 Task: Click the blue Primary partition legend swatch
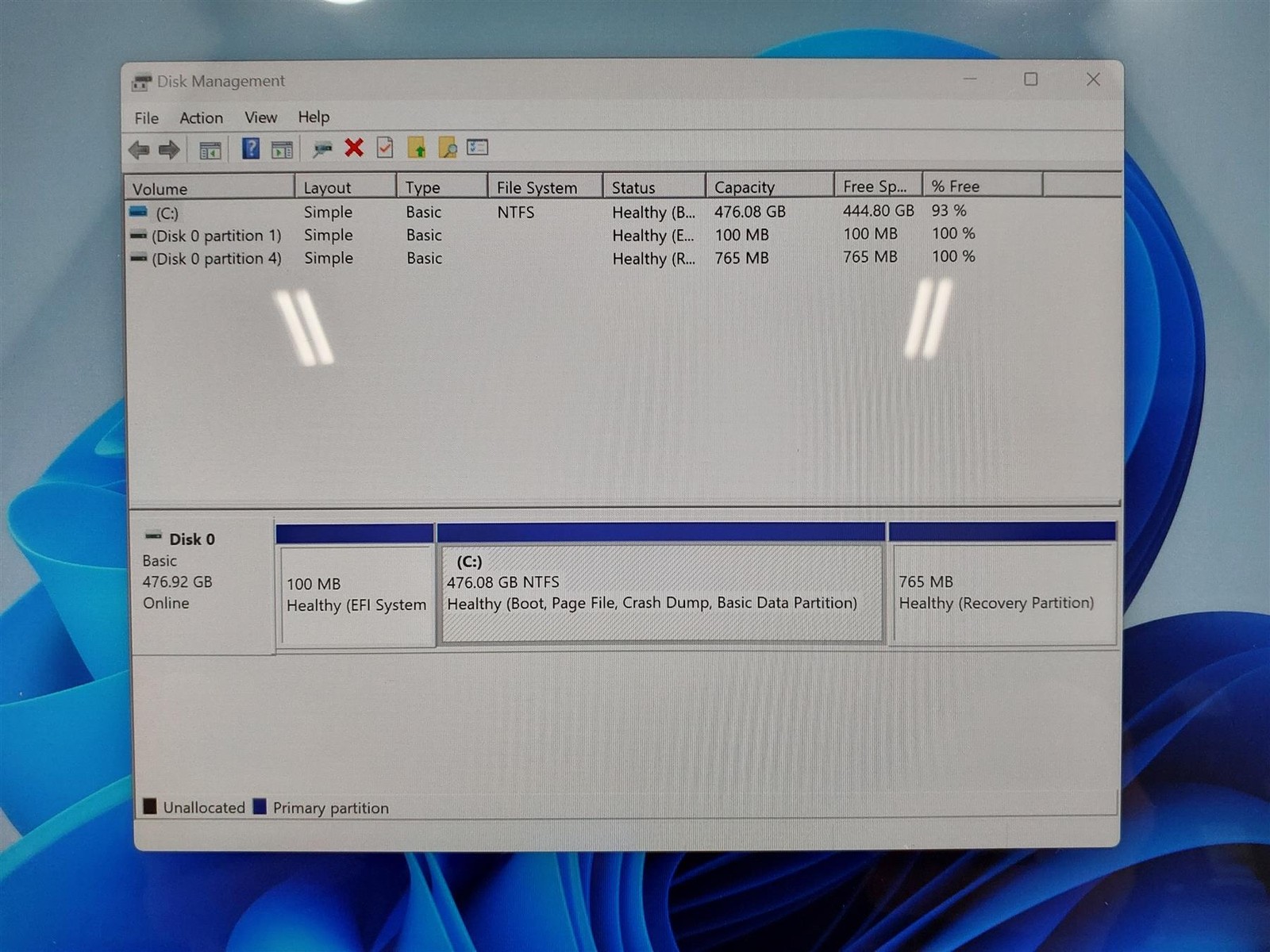(260, 807)
